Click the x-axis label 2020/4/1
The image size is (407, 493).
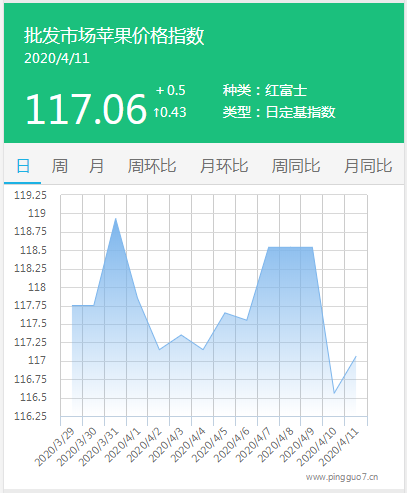pyautogui.click(x=123, y=445)
